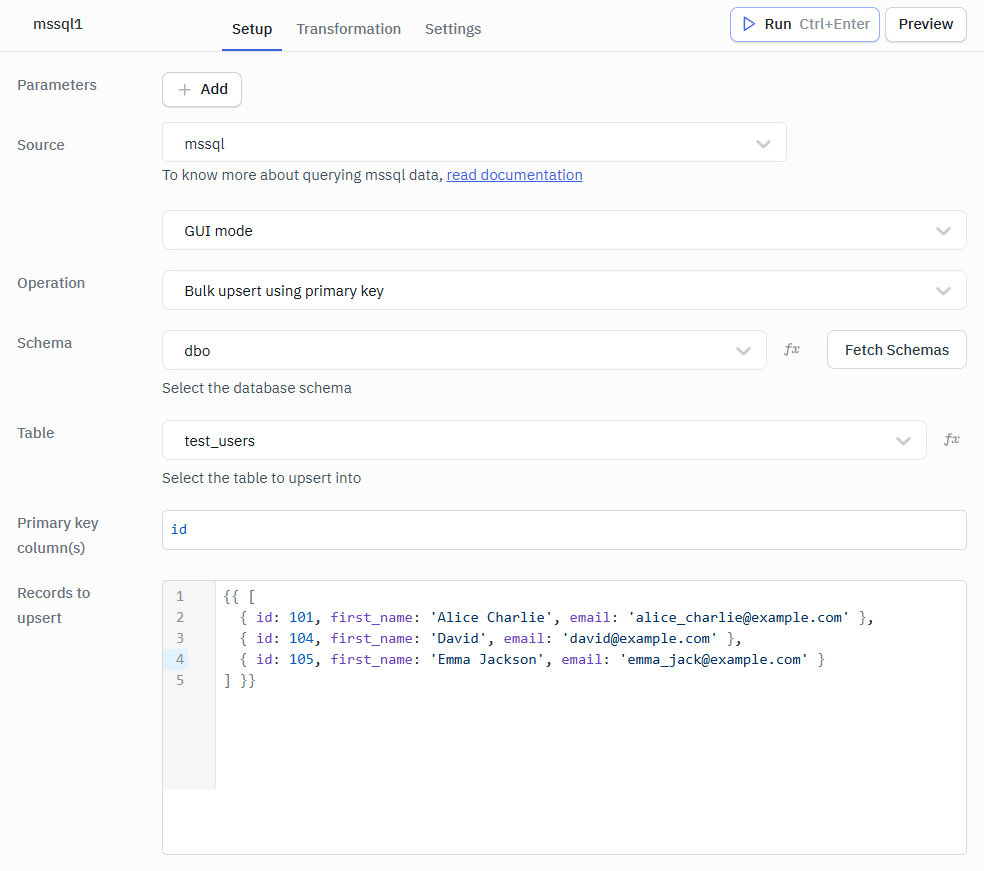This screenshot has height=871, width=984.
Task: Click 'Select the table to upsert into' hint
Action: 262,478
